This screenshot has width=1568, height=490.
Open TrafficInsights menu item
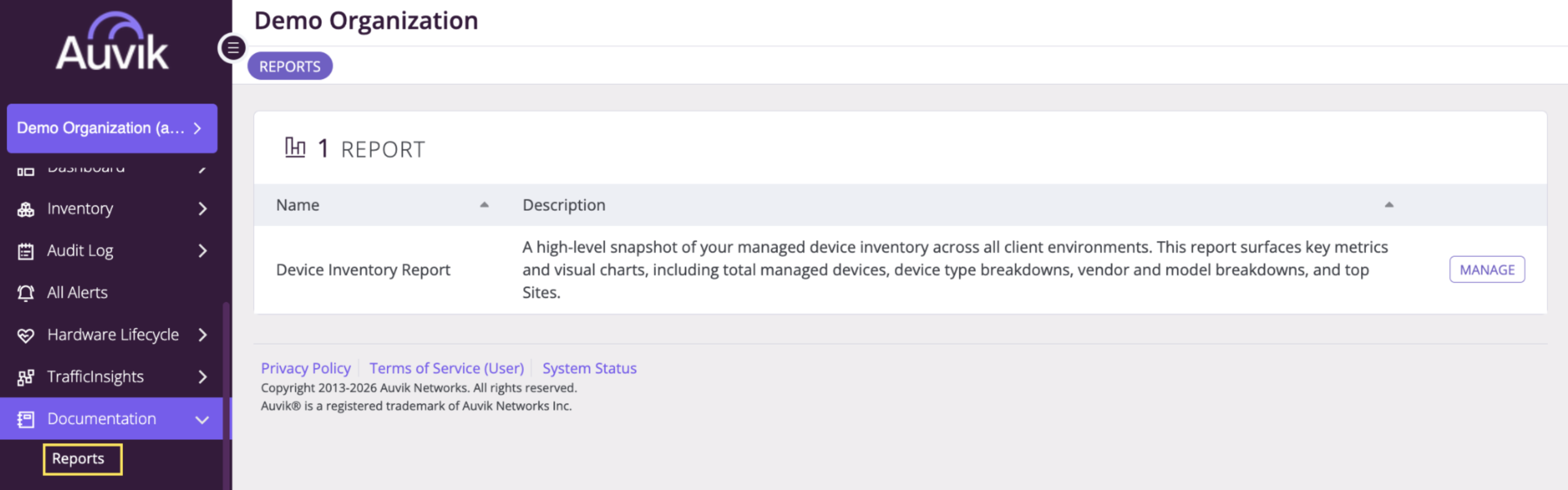click(112, 377)
